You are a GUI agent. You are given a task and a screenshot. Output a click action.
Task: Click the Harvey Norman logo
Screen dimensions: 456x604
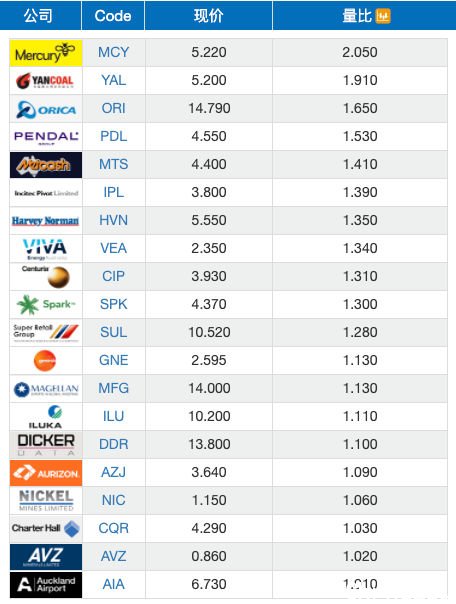(x=46, y=221)
